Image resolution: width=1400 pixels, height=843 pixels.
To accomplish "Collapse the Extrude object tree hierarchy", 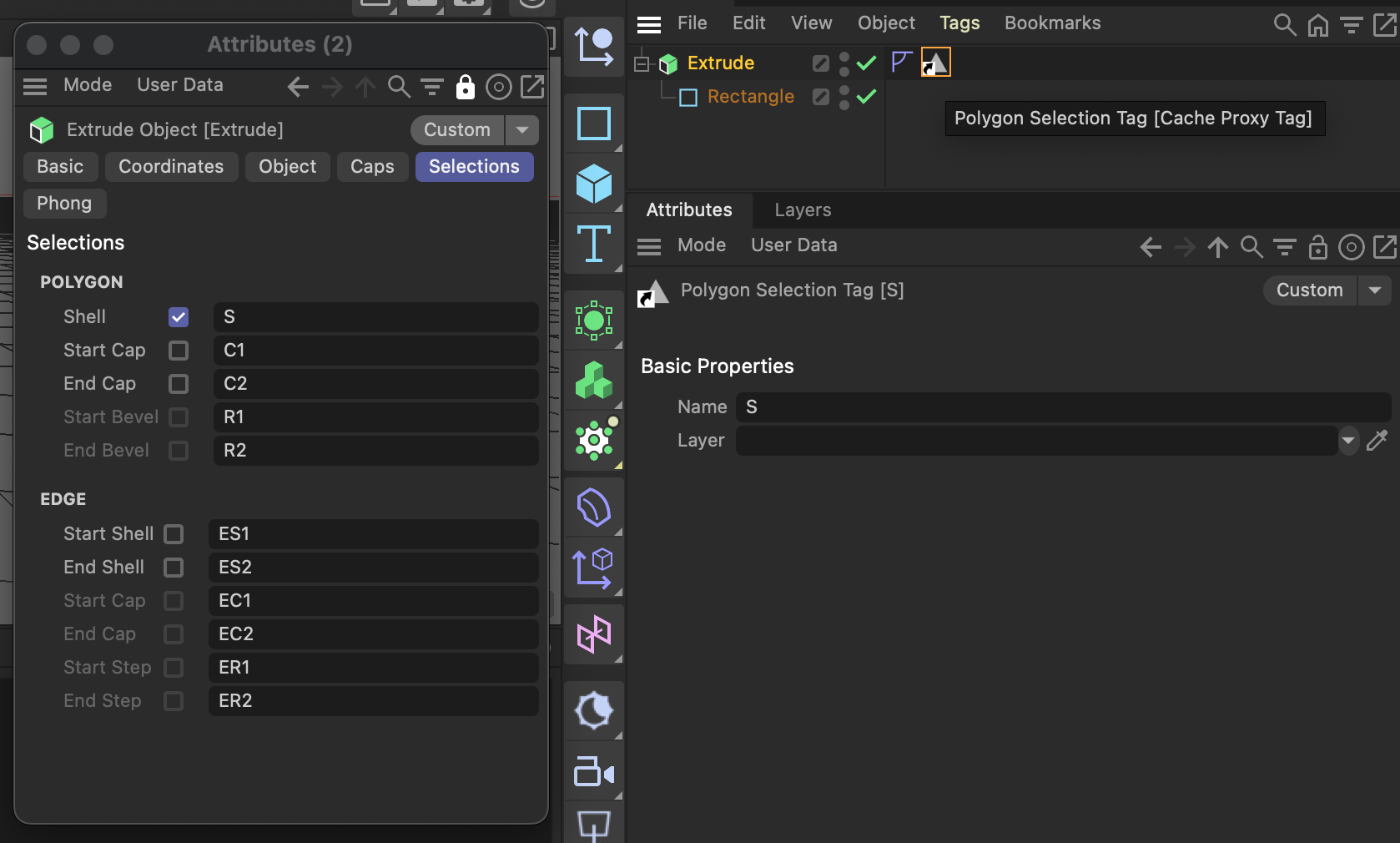I will click(642, 63).
